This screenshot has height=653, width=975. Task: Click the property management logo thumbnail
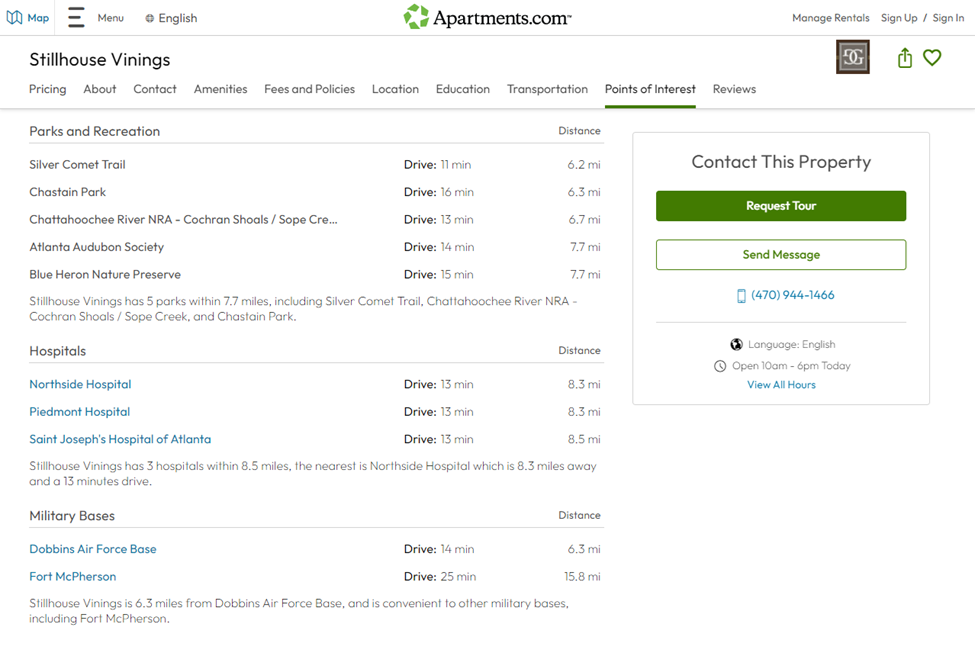coord(852,58)
